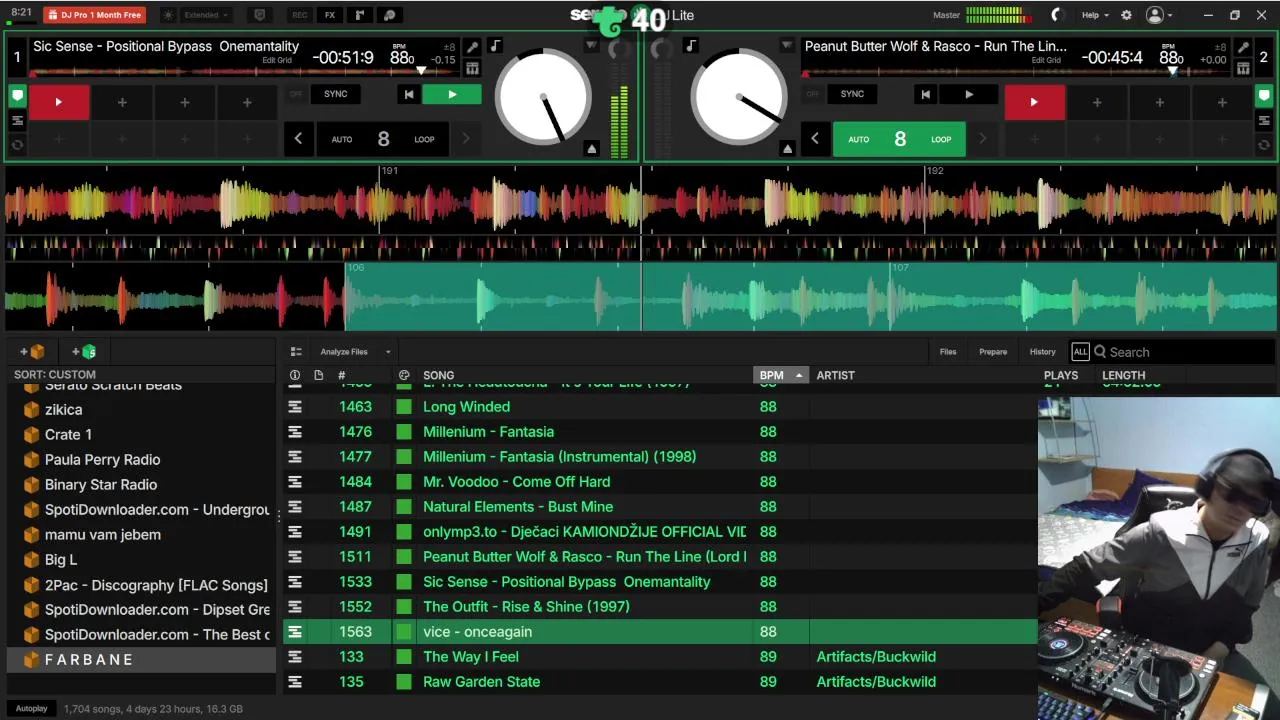
Task: Toggle deck 1 slip/censor circular icon
Action: tap(17, 144)
